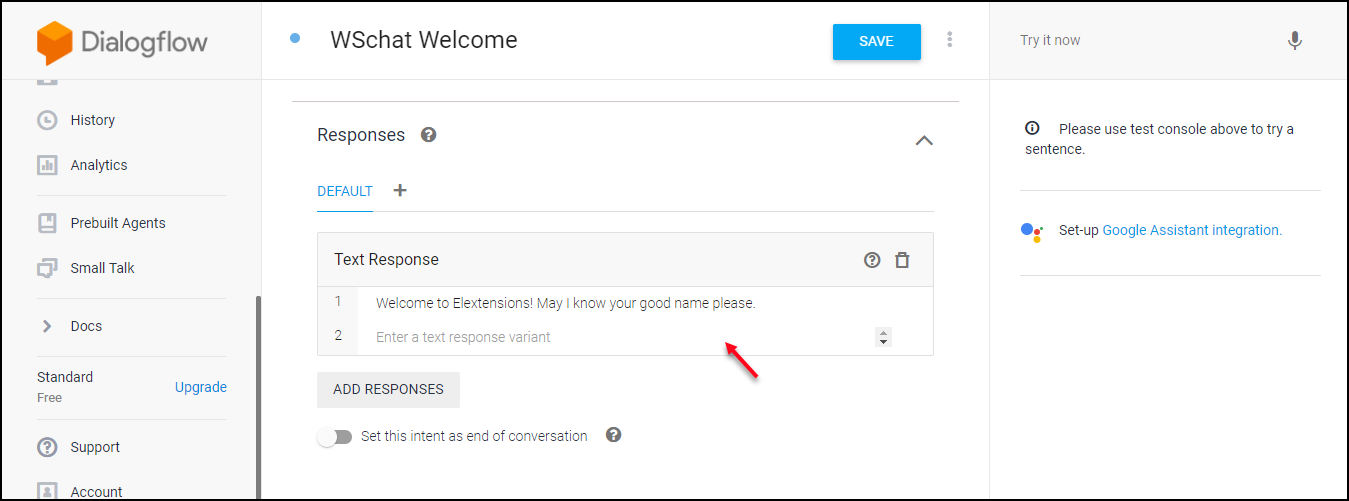The height and width of the screenshot is (501, 1349).
Task: Add a new response tab with plus
Action: coord(400,190)
